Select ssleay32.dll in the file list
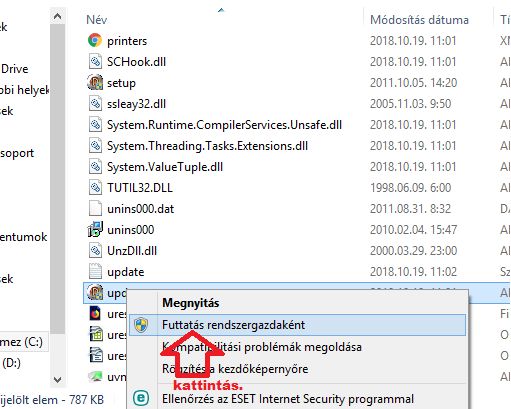This screenshot has height=409, width=511. pos(136,104)
